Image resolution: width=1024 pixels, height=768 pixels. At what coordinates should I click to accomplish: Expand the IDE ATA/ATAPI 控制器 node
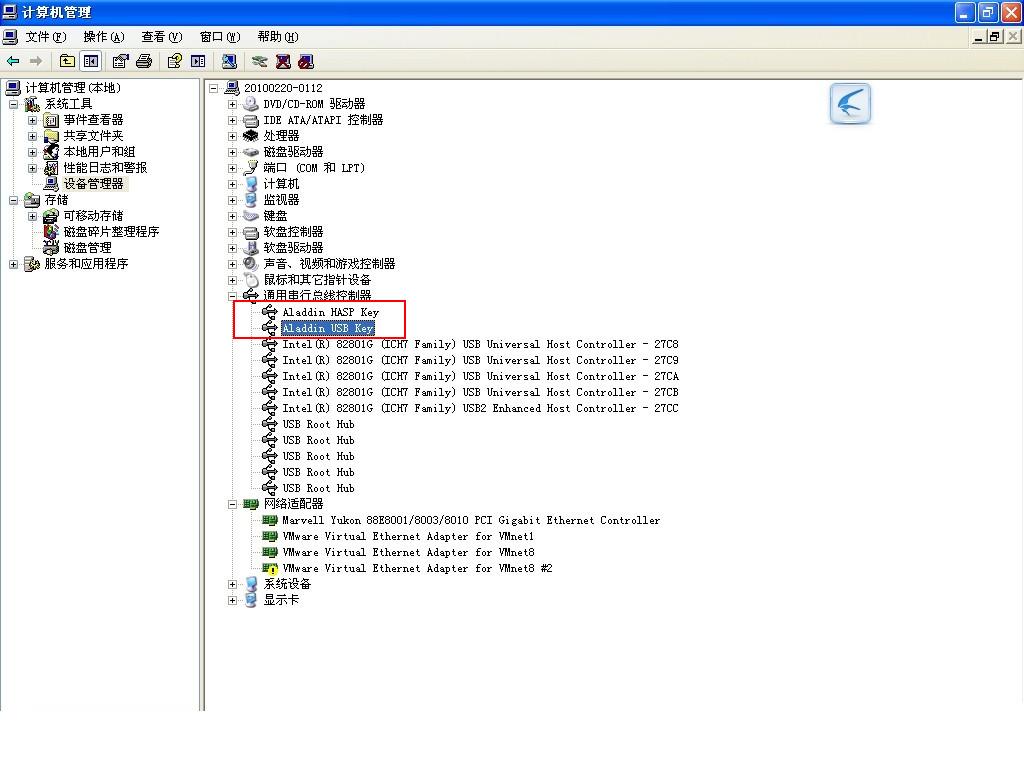coord(232,120)
